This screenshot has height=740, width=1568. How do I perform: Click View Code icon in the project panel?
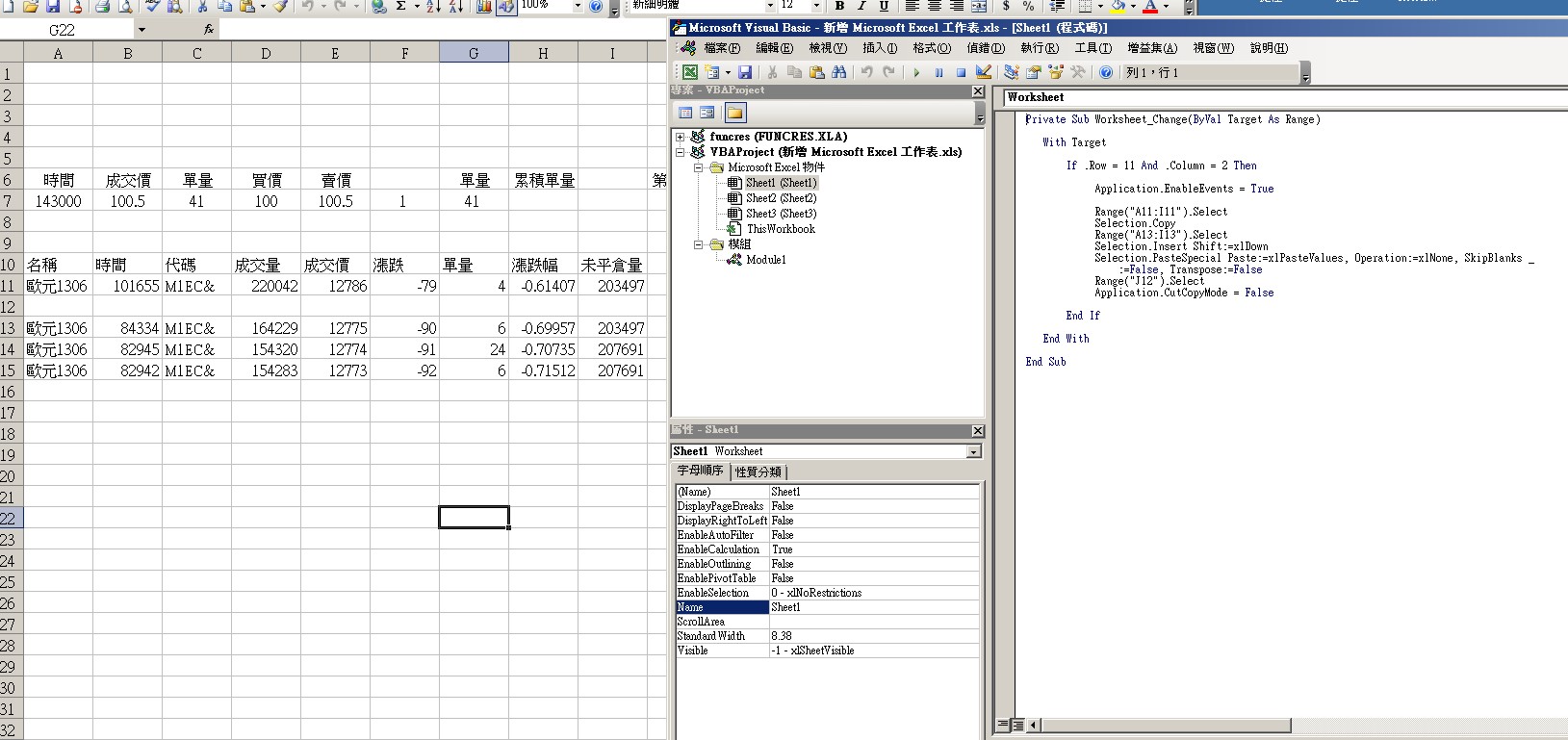pyautogui.click(x=685, y=113)
